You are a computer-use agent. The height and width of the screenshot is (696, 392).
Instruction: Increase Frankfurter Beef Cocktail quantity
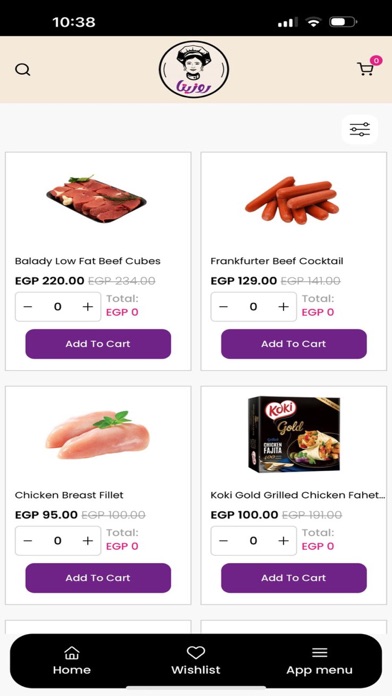click(x=284, y=307)
